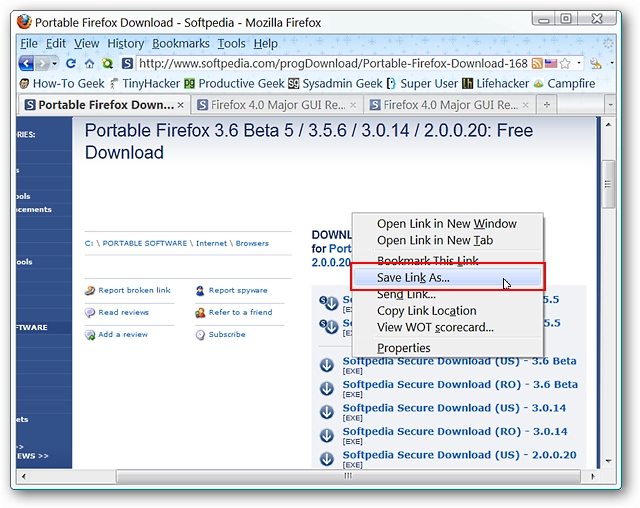This screenshot has height=508, width=640.
Task: Click the address bar URL field
Action: pyautogui.click(x=333, y=63)
